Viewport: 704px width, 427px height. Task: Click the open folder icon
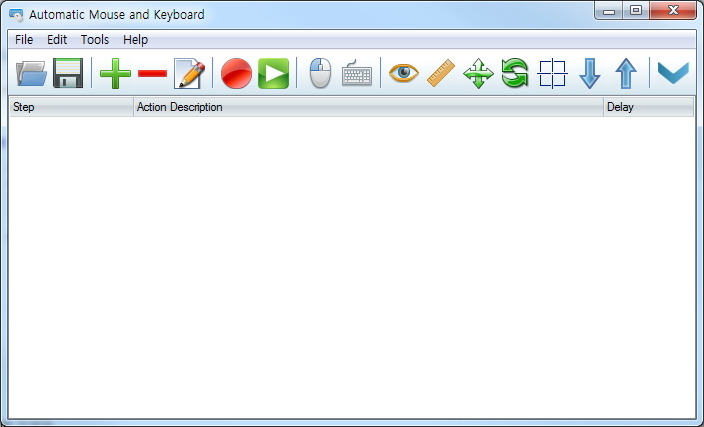[32, 74]
